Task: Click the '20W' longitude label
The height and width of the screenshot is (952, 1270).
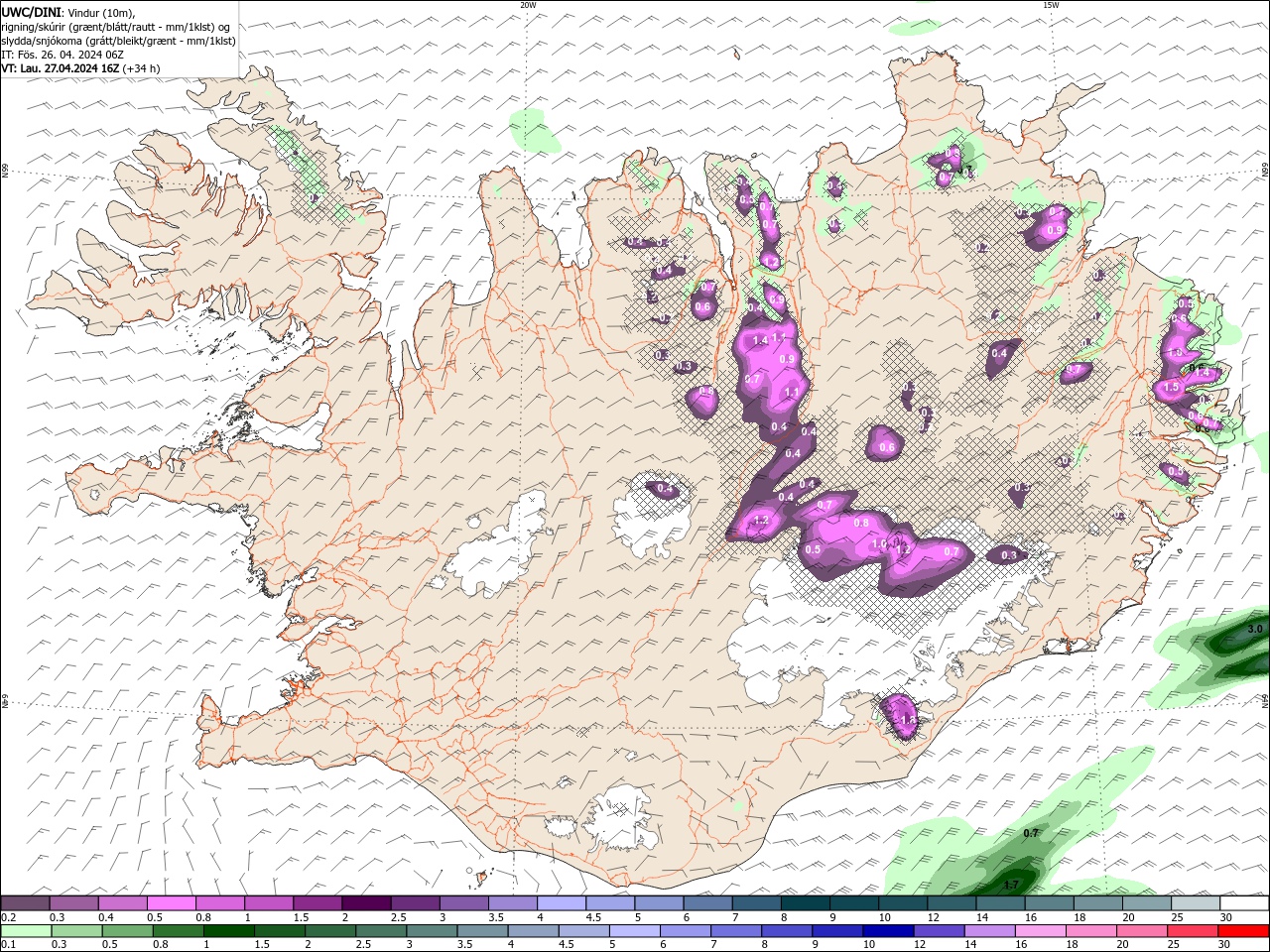Action: [528, 5]
